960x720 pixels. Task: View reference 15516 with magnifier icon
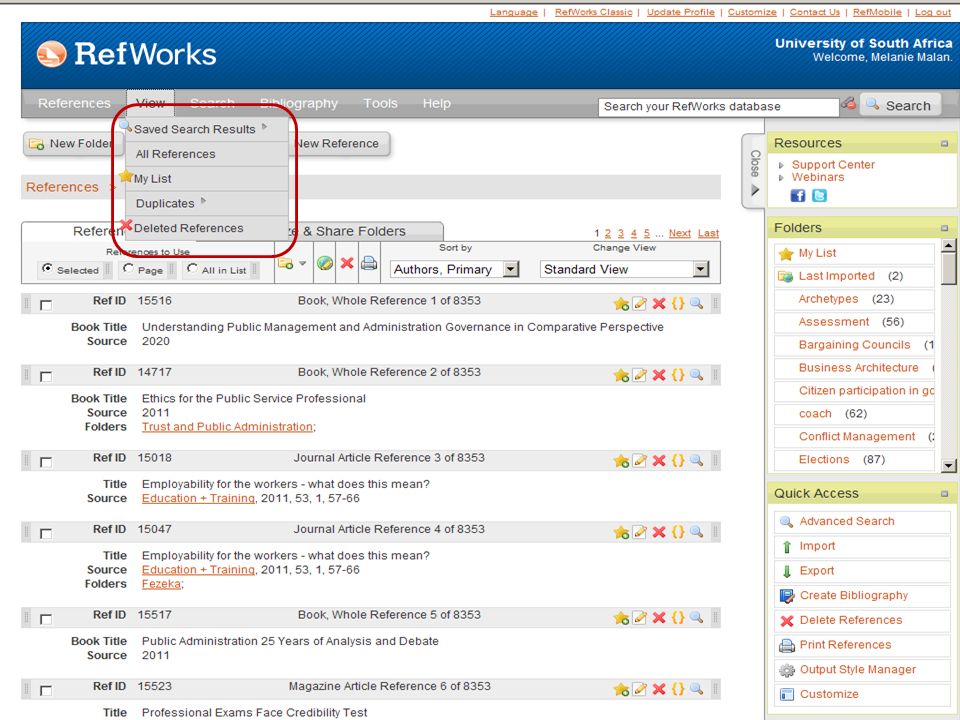696,303
